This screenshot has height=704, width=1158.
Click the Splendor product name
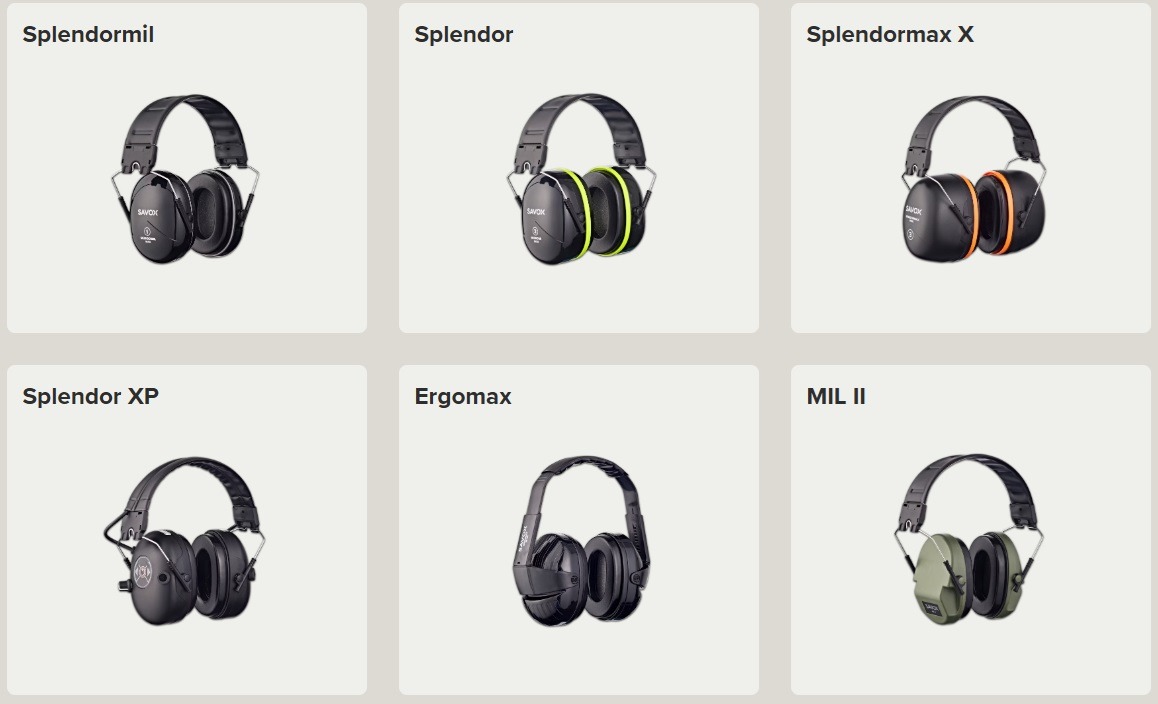coord(463,35)
